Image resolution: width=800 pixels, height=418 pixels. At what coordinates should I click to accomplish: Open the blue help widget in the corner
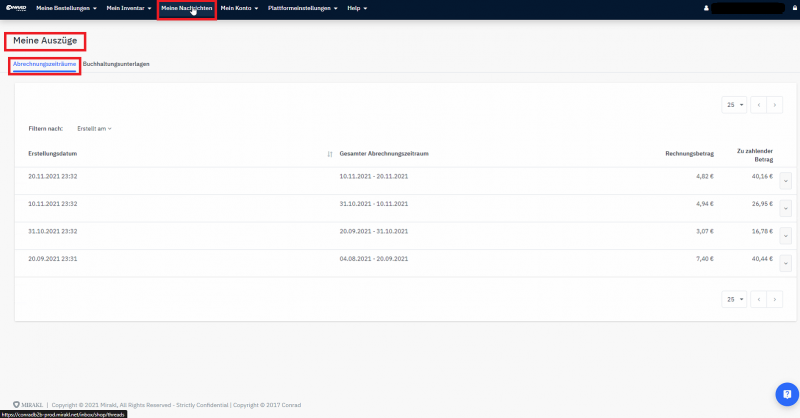click(784, 393)
